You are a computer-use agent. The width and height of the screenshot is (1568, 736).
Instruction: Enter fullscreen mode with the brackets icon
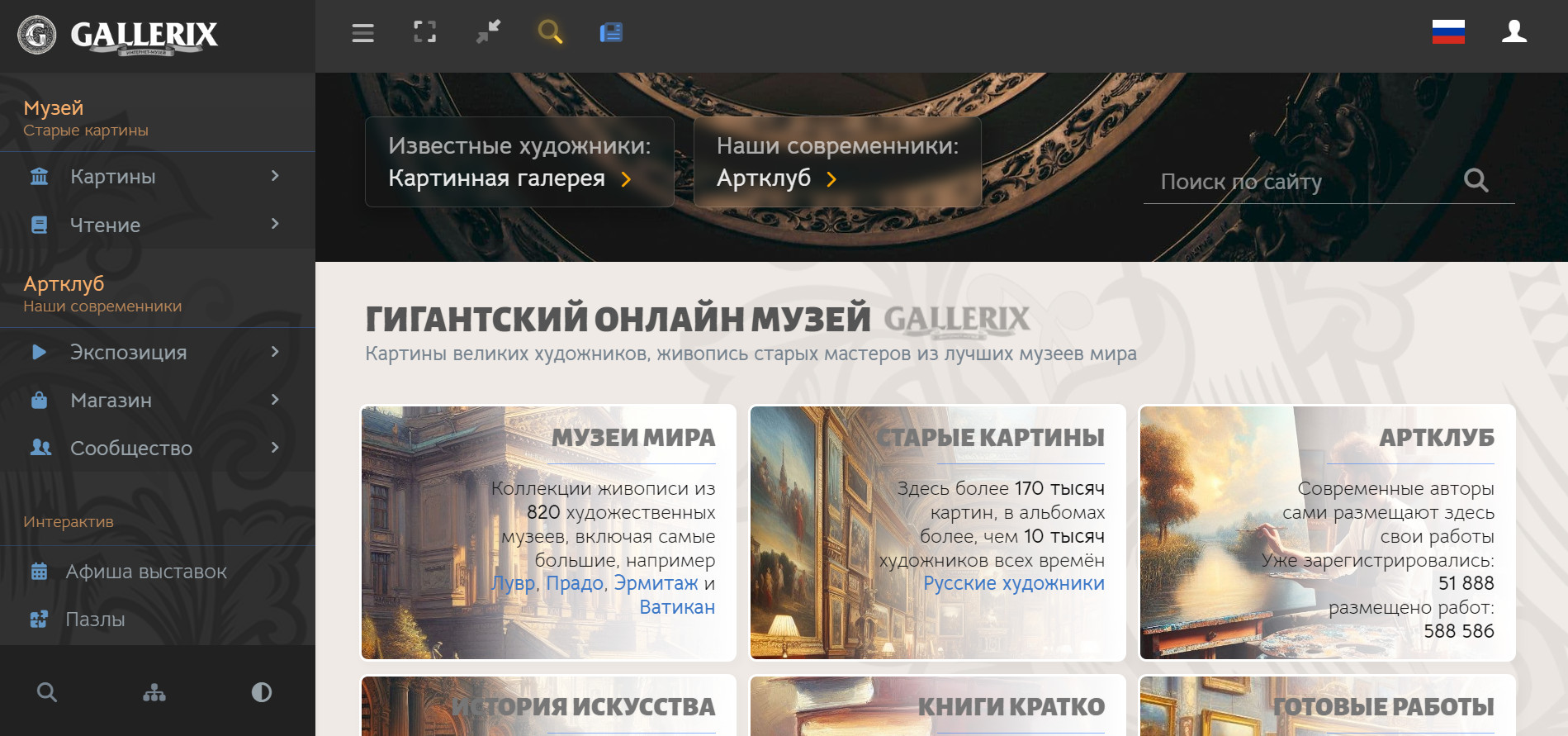[425, 32]
